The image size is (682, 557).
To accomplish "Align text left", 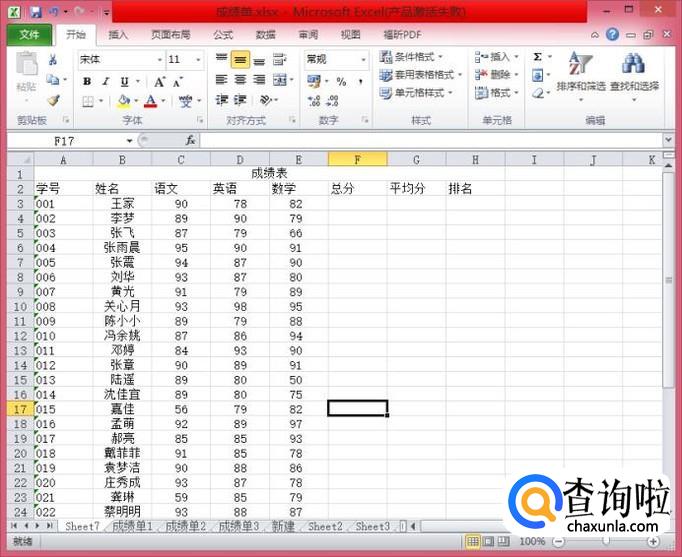I will tap(221, 80).
